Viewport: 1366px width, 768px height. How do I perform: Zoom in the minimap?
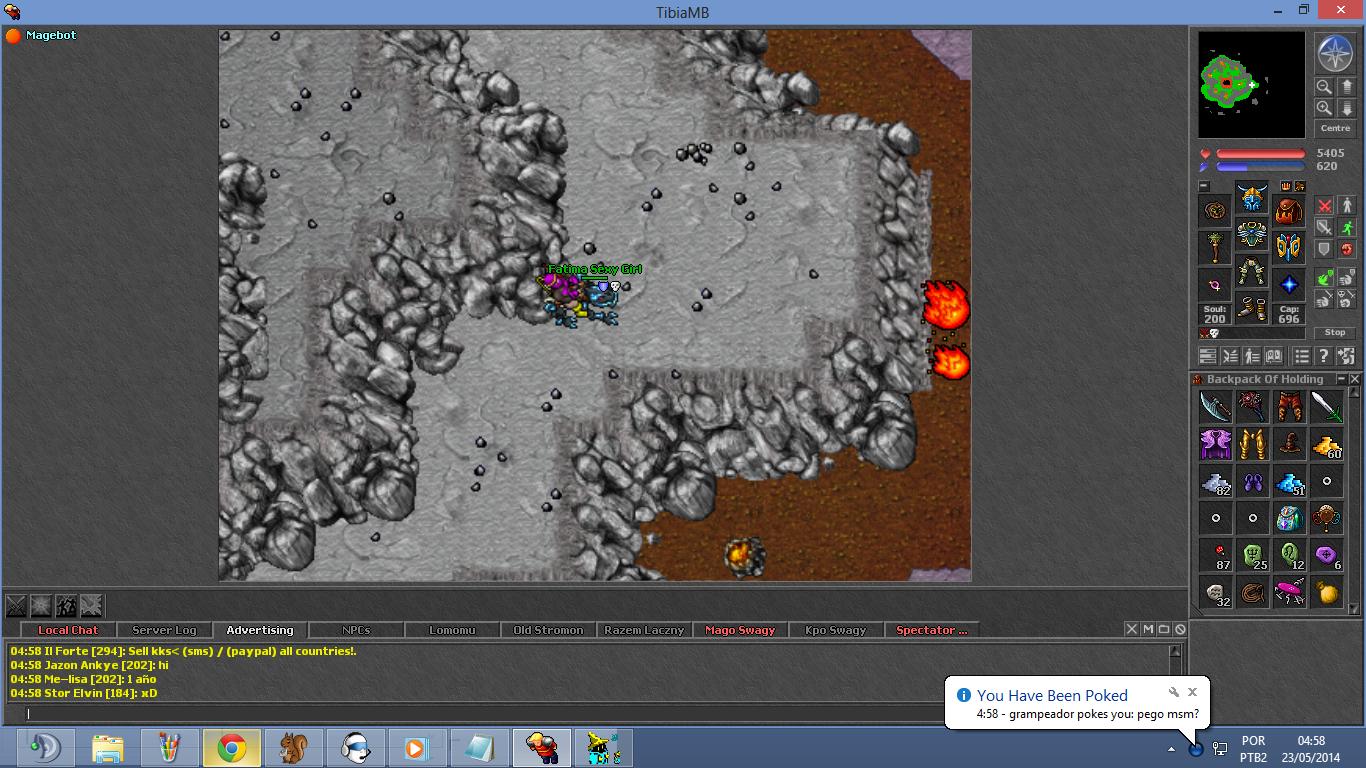(x=1323, y=108)
